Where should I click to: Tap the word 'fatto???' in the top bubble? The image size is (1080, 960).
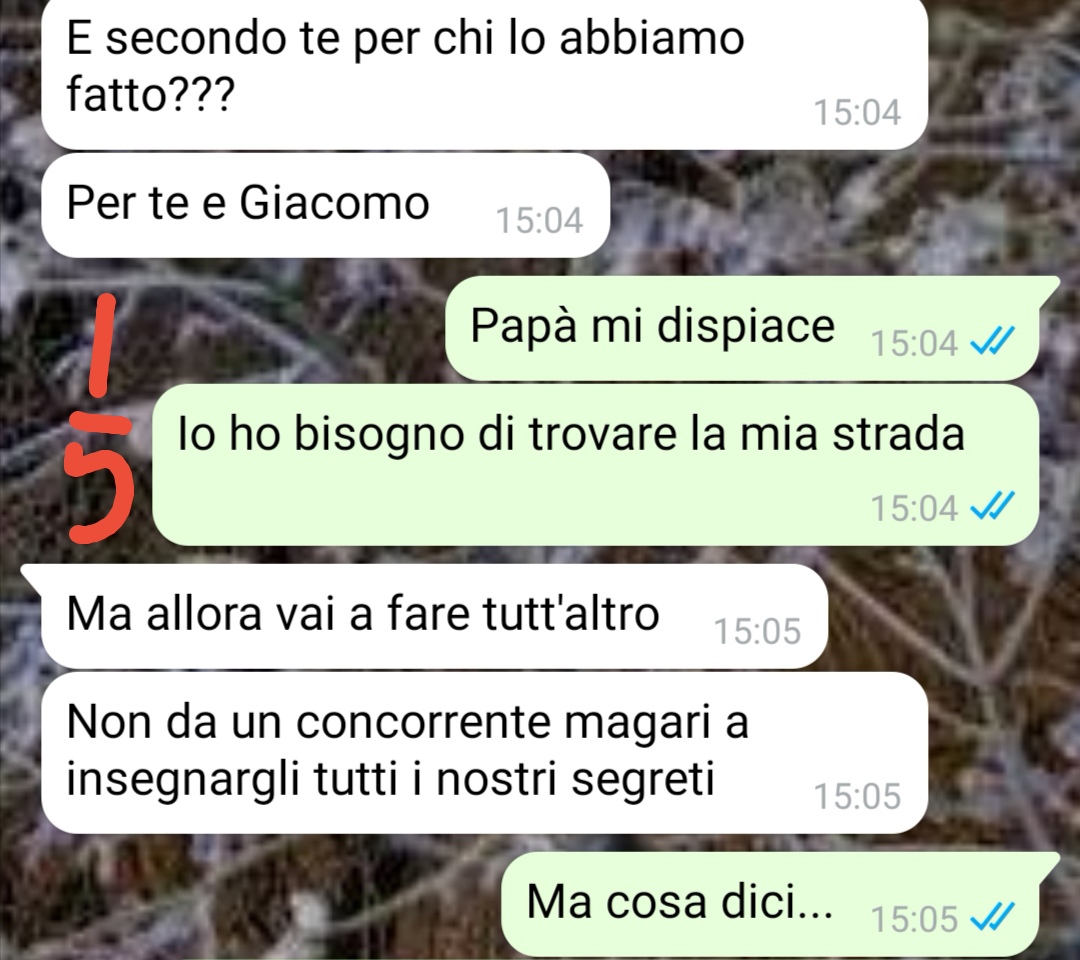point(151,94)
